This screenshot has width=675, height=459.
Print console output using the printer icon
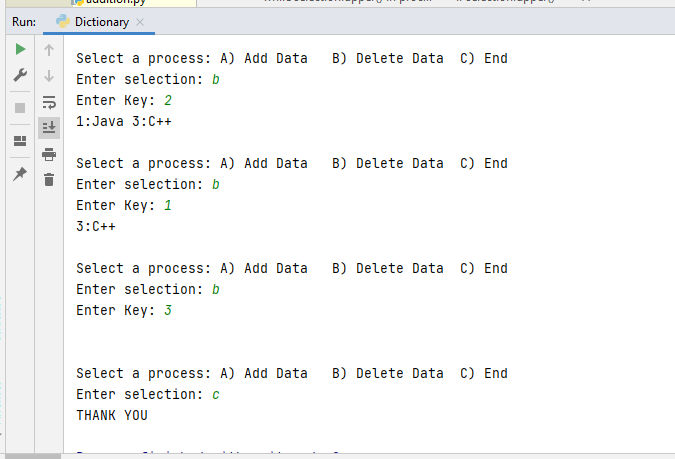click(x=49, y=154)
